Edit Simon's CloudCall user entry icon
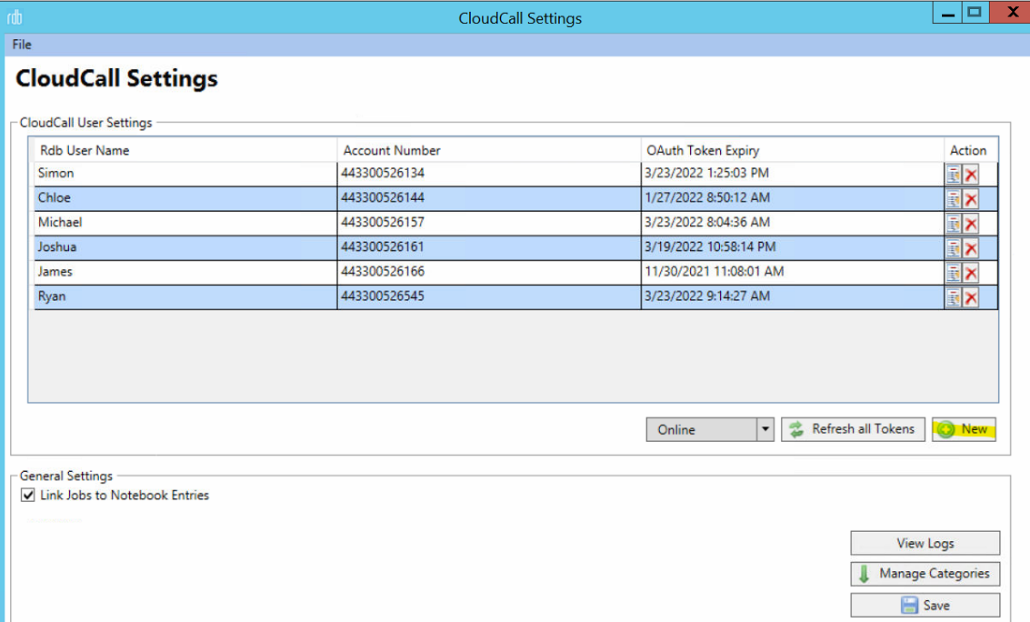The image size is (1030, 622). click(953, 175)
